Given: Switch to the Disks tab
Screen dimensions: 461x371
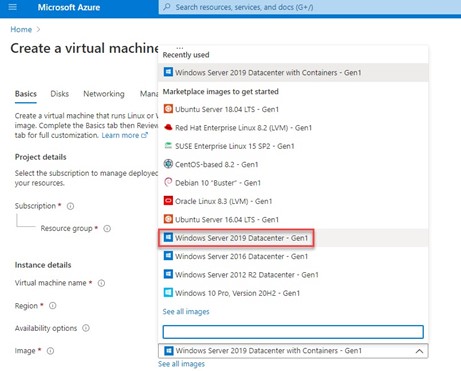Looking at the screenshot, I should pyautogui.click(x=59, y=94).
